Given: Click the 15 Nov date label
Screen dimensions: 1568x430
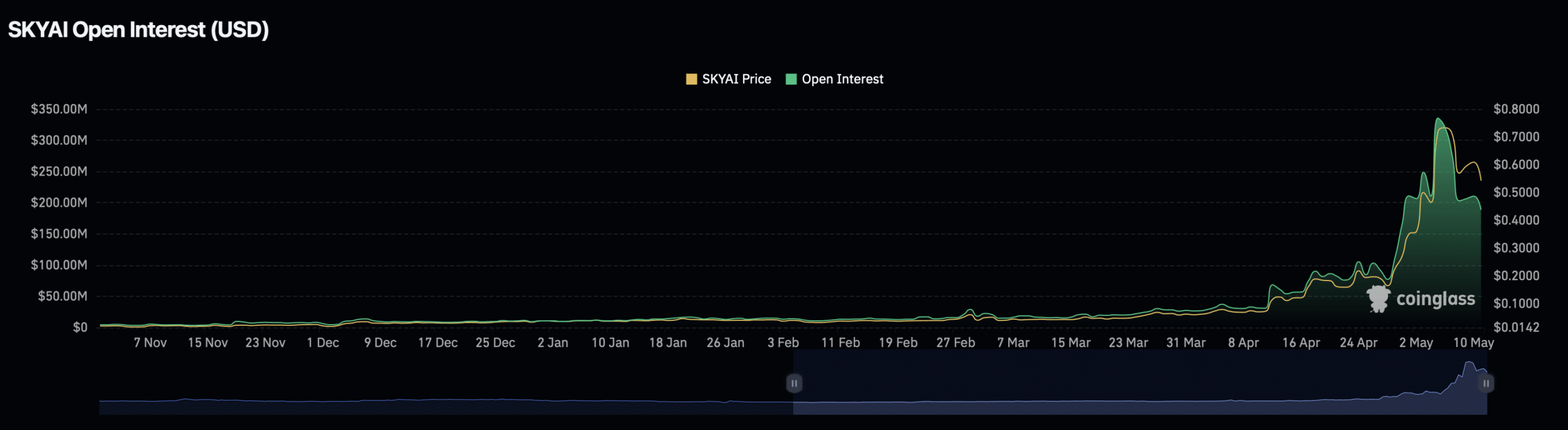Looking at the screenshot, I should [x=208, y=343].
